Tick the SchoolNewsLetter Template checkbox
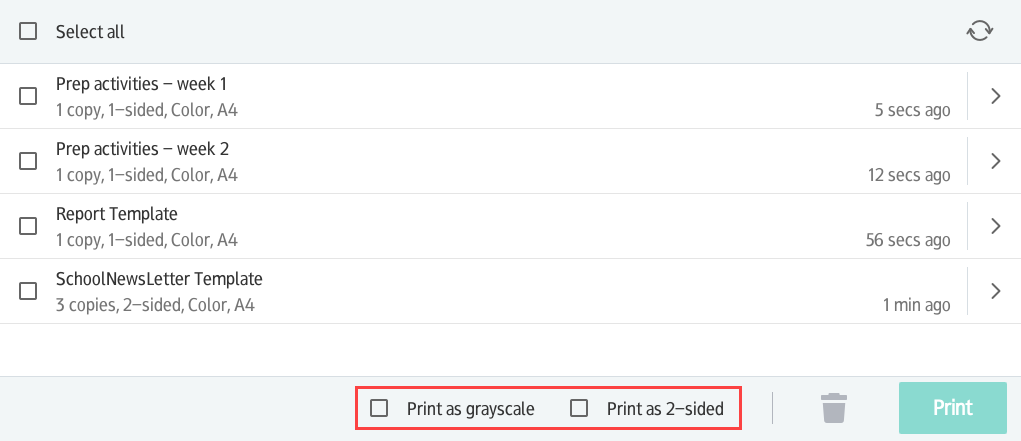The width and height of the screenshot is (1021, 441). (28, 291)
